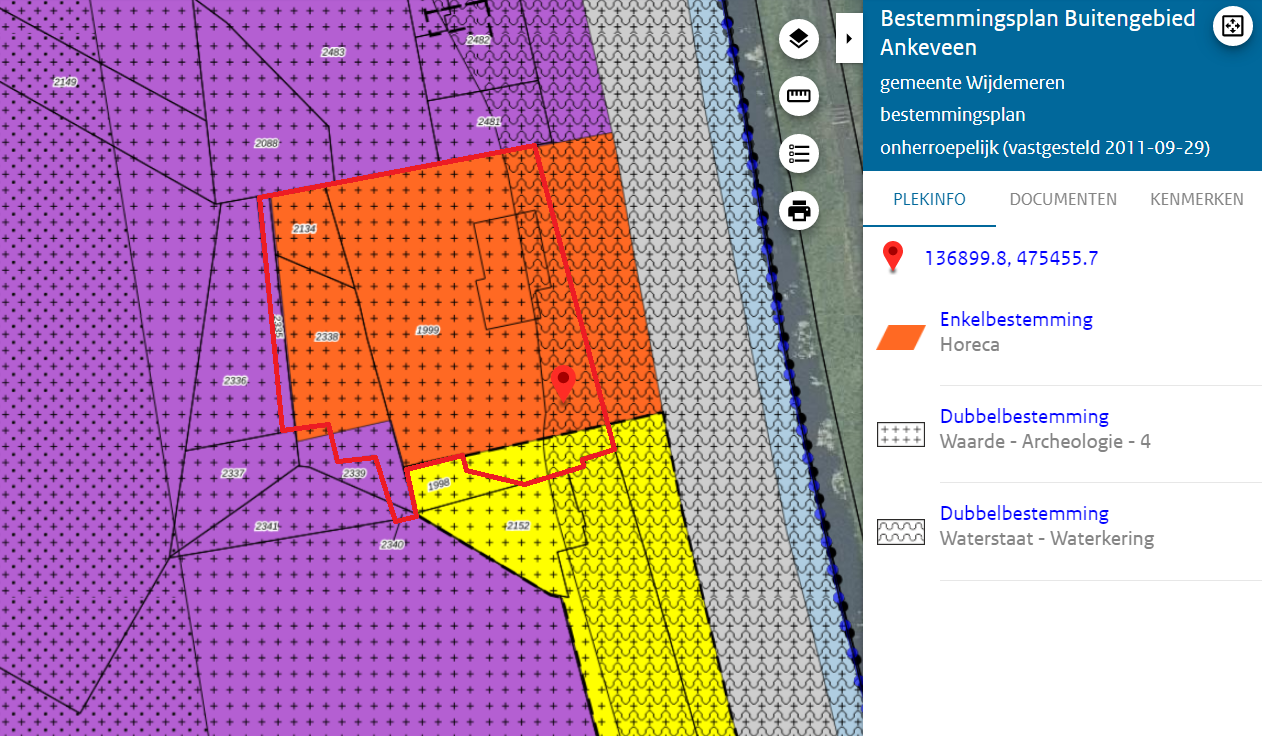Click the Archeologie plus-pattern legend symbol

point(901,434)
